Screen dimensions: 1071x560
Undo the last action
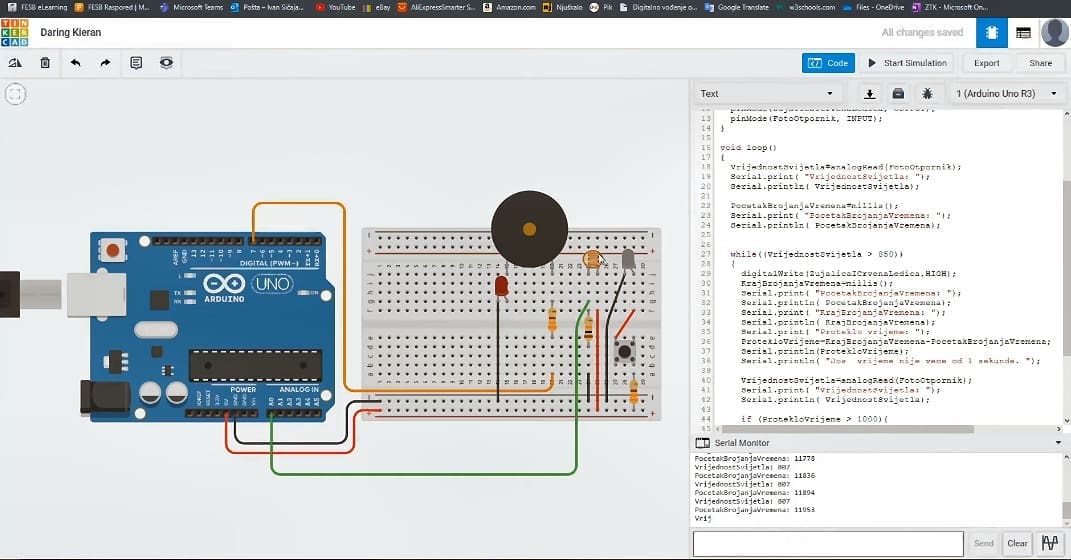(x=75, y=63)
